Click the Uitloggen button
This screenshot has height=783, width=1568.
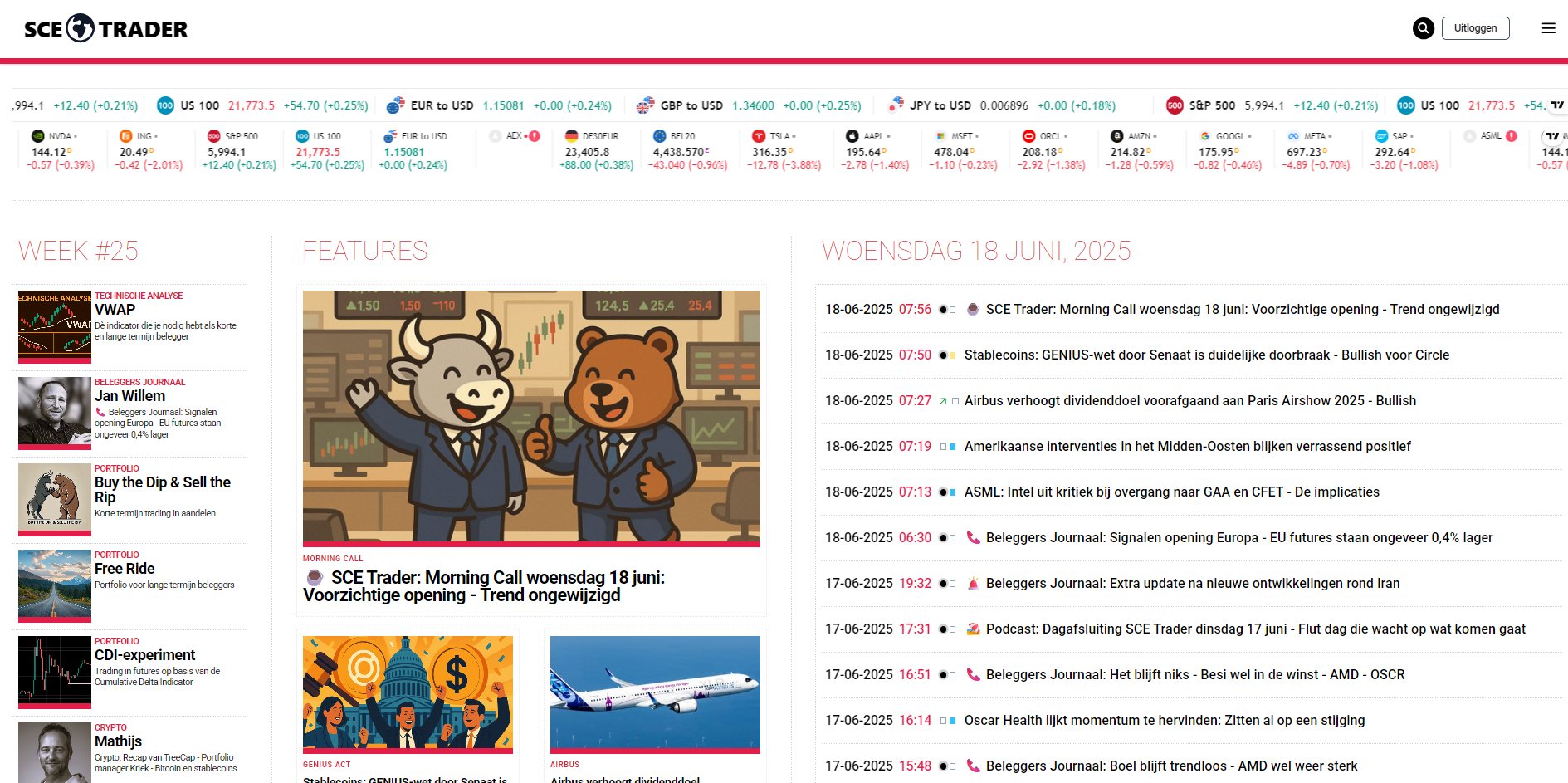(1475, 28)
